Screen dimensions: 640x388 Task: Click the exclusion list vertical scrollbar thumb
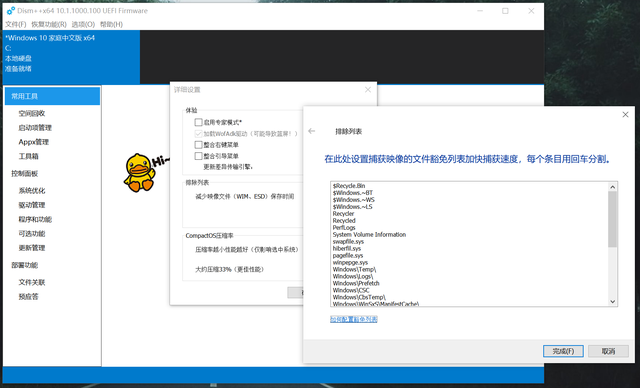point(612,219)
